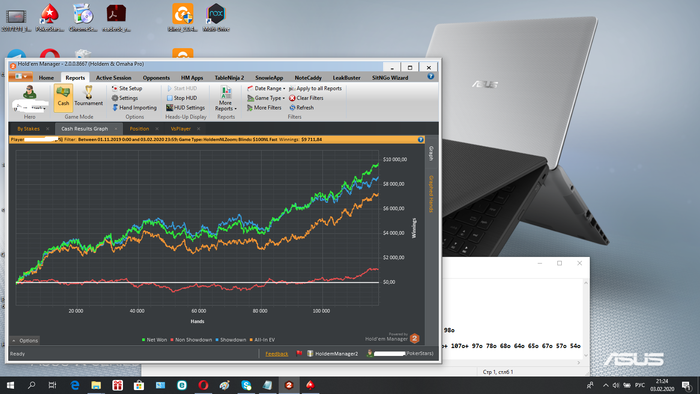The height and width of the screenshot is (394, 700).
Task: Open Site Setup in Options group
Action: [x=127, y=88]
